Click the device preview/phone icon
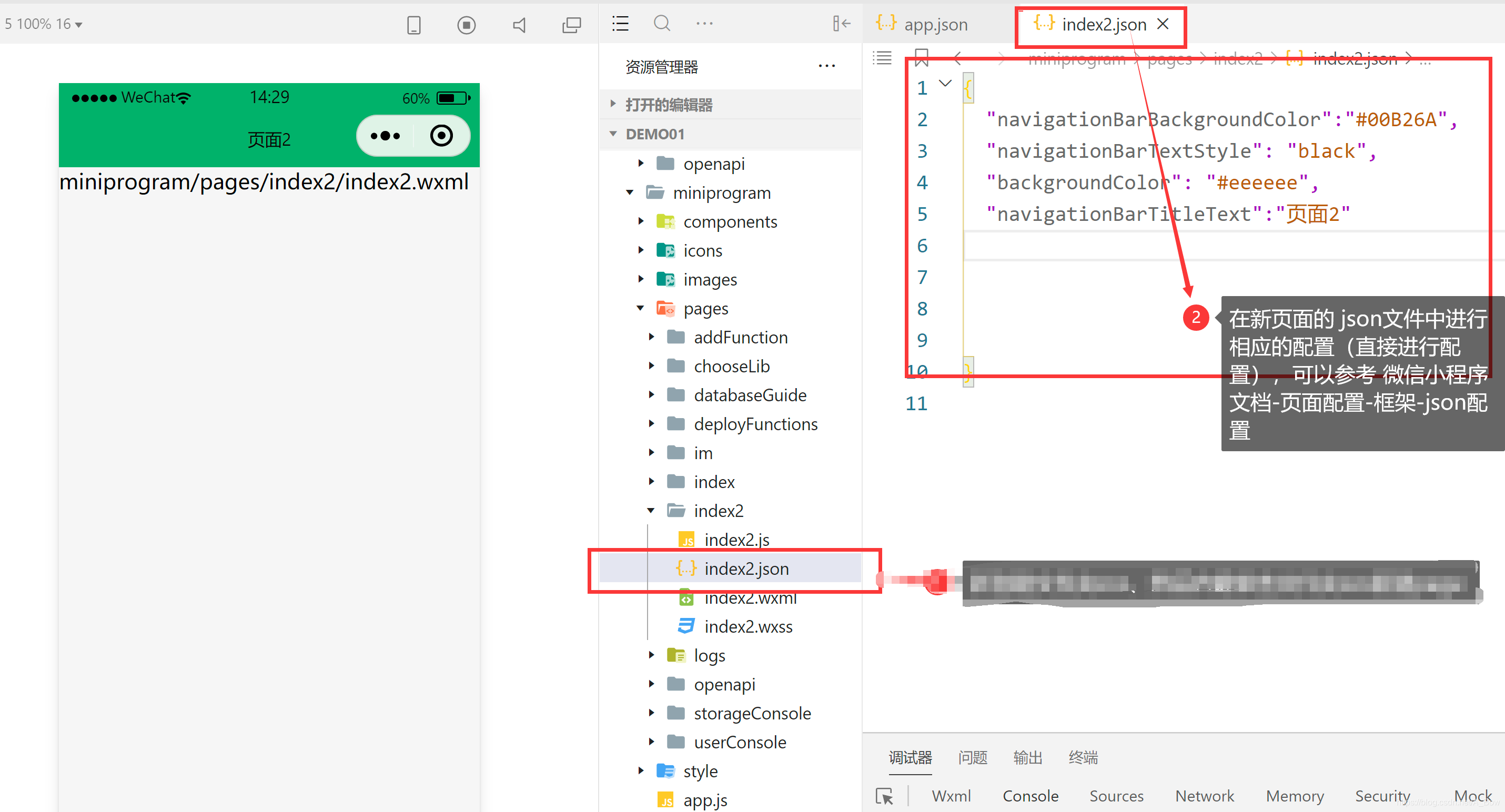Image resolution: width=1505 pixels, height=812 pixels. (x=414, y=25)
